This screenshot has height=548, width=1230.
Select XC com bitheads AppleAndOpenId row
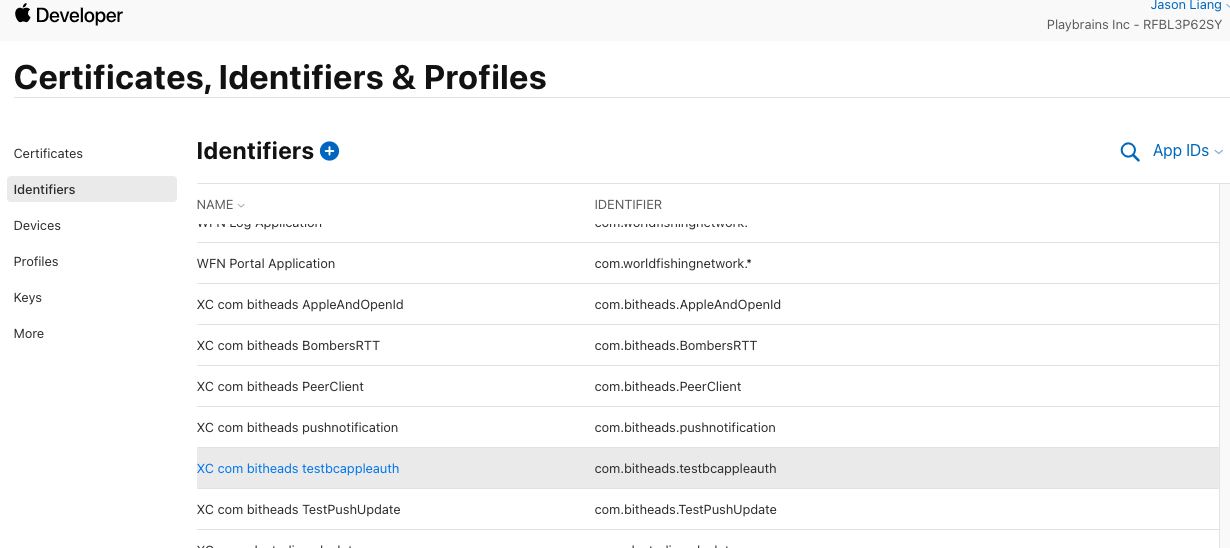pos(708,305)
